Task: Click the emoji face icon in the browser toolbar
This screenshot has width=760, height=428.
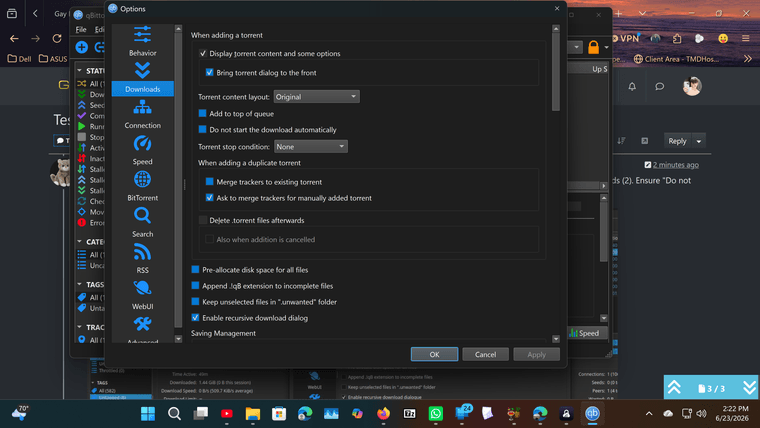Action: point(723,38)
